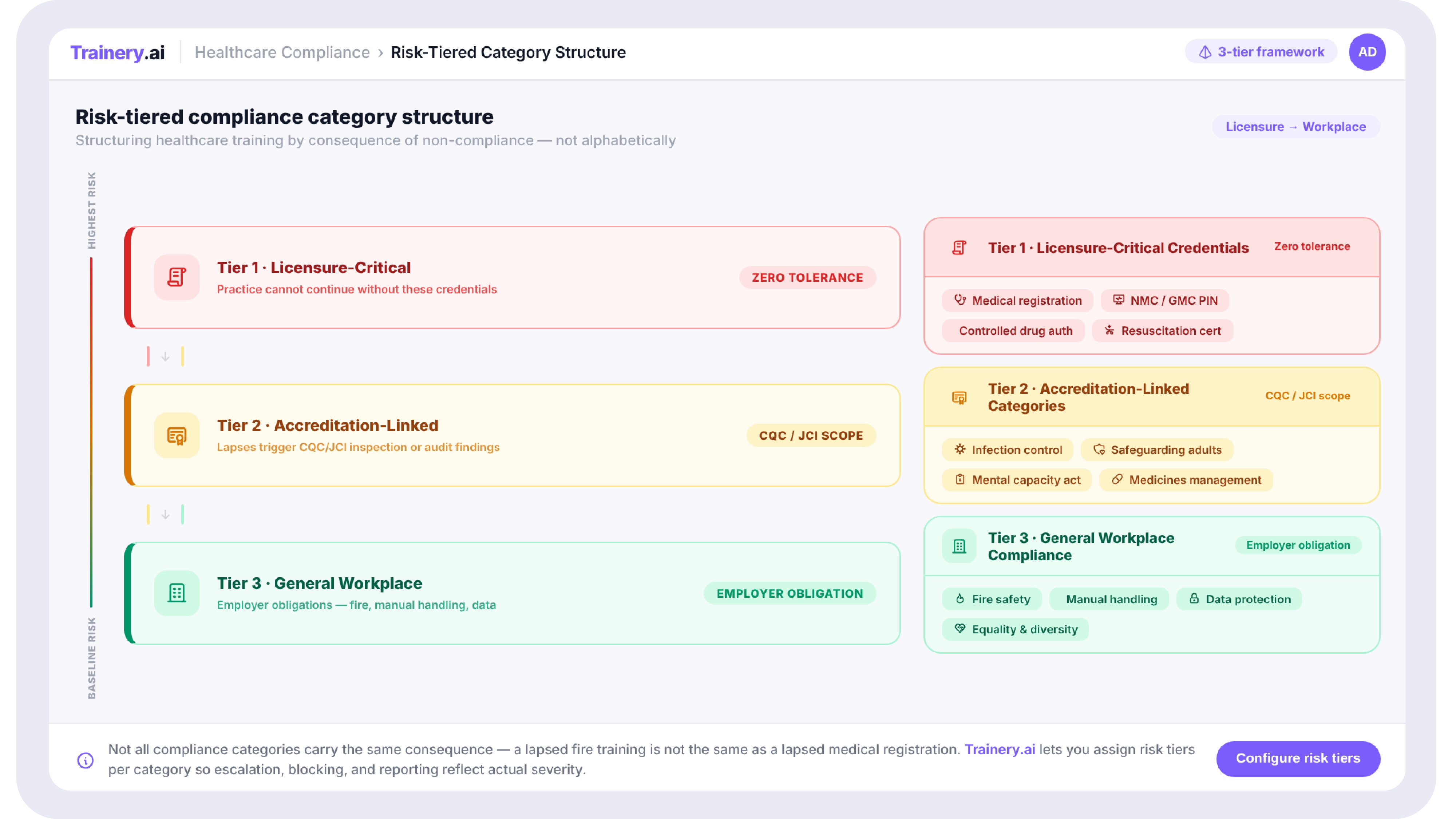The height and width of the screenshot is (819, 1456).
Task: Click stethoscope icon on Medical registration chip
Action: point(960,300)
